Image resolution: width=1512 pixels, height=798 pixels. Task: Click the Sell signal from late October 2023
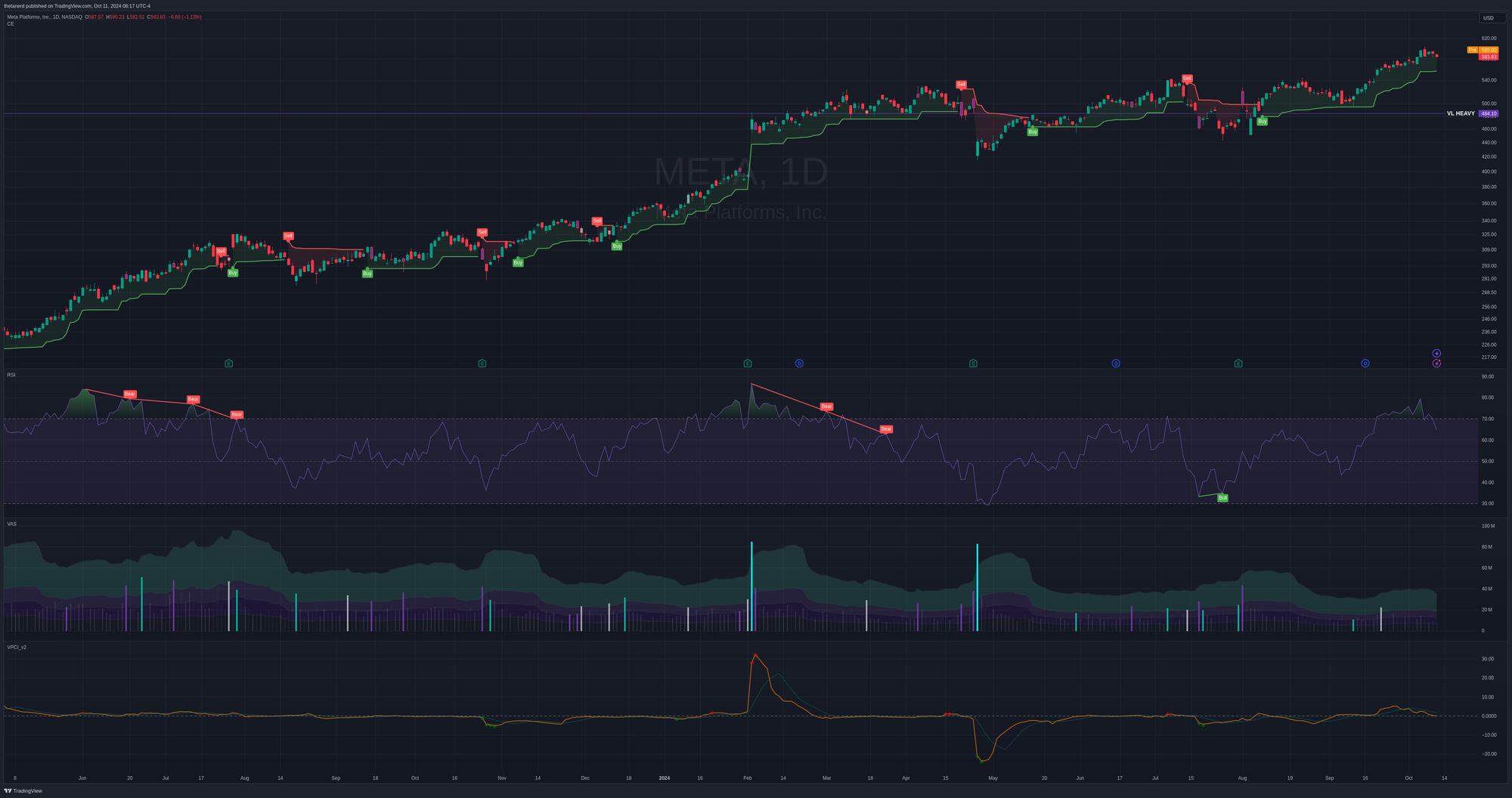pyautogui.click(x=482, y=232)
